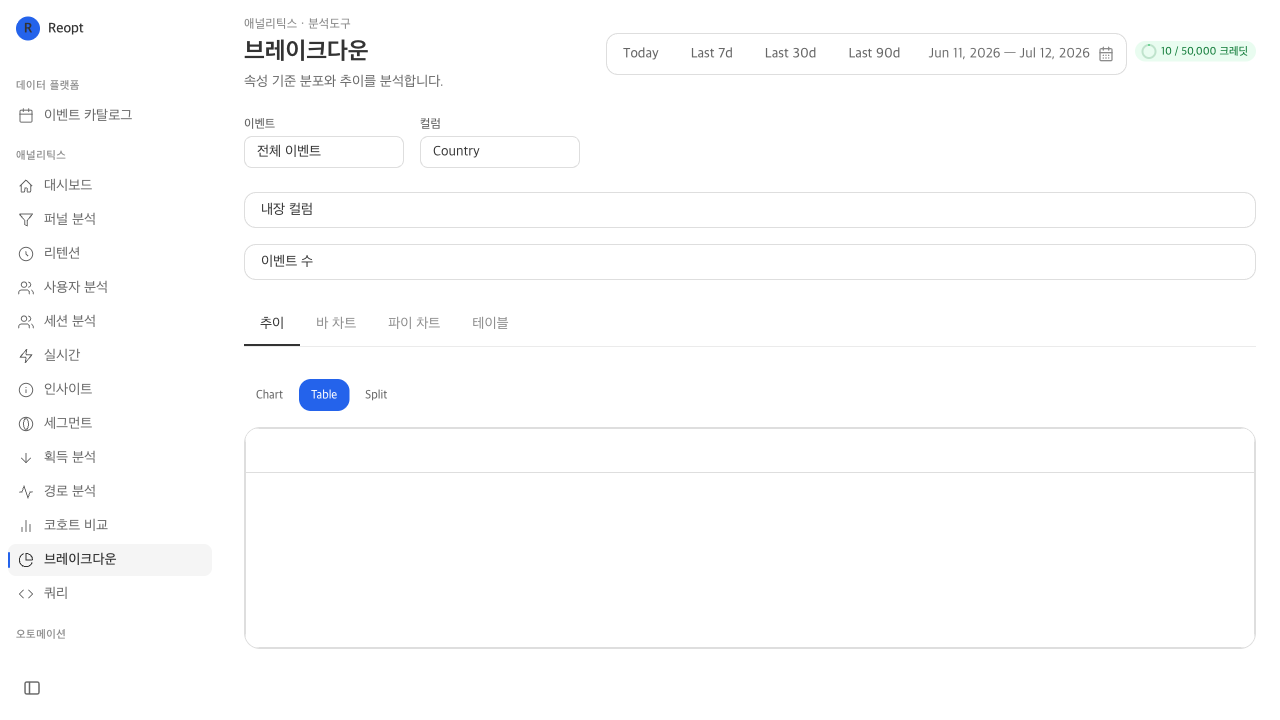Open the Jun 11 – Jul 12, 2026 date picker
Viewport: 1280px width, 720px height.
point(1021,54)
